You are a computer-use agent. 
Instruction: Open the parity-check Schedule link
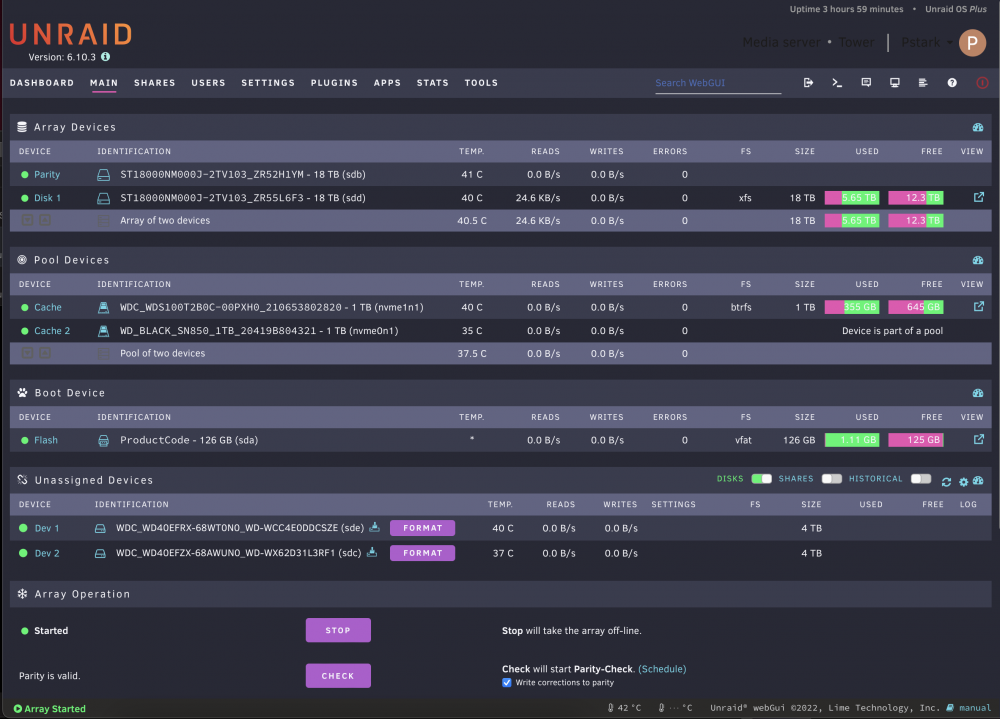coord(662,669)
